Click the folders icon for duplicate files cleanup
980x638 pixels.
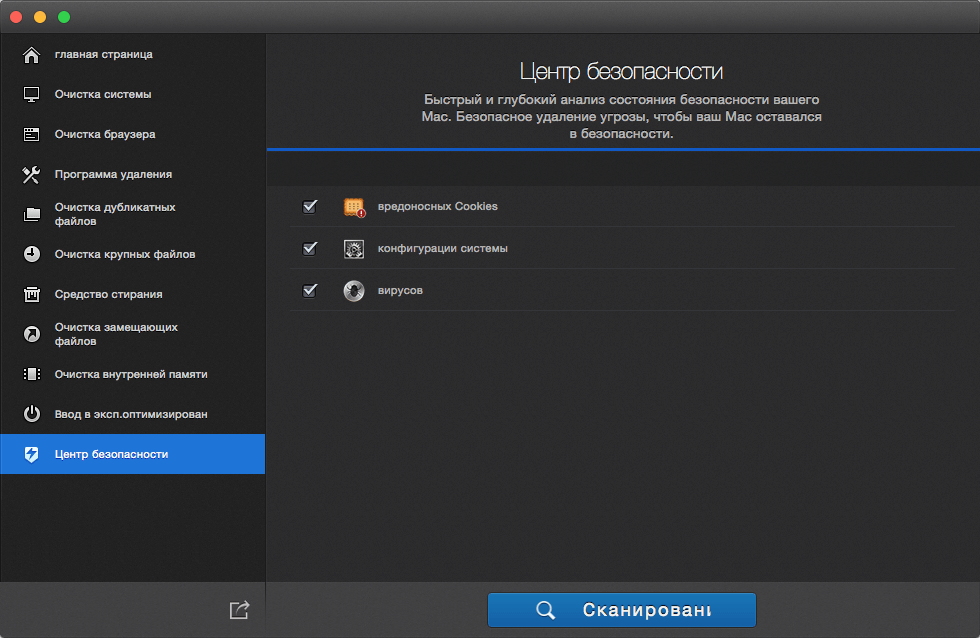tap(31, 214)
